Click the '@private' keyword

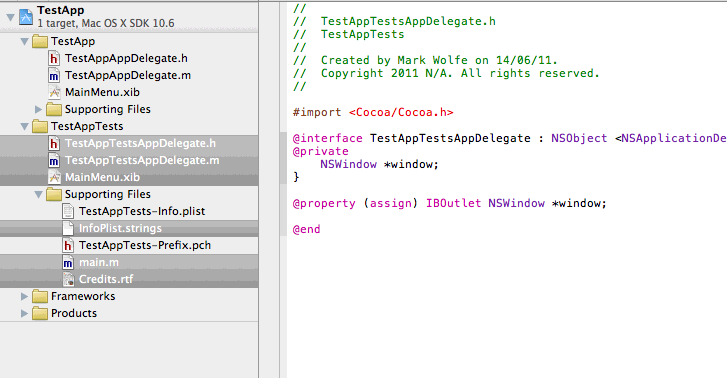tap(320, 151)
